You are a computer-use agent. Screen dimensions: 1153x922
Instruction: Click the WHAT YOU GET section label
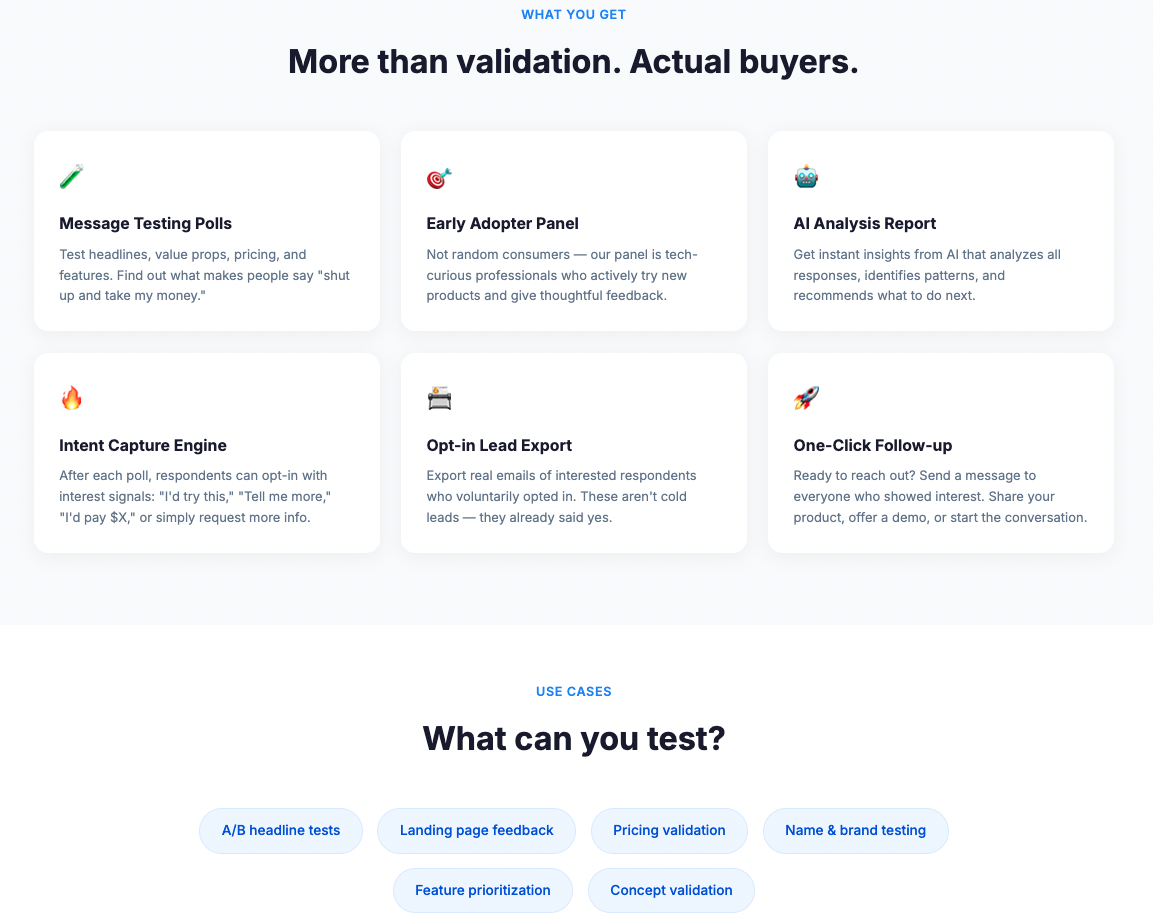tap(573, 14)
